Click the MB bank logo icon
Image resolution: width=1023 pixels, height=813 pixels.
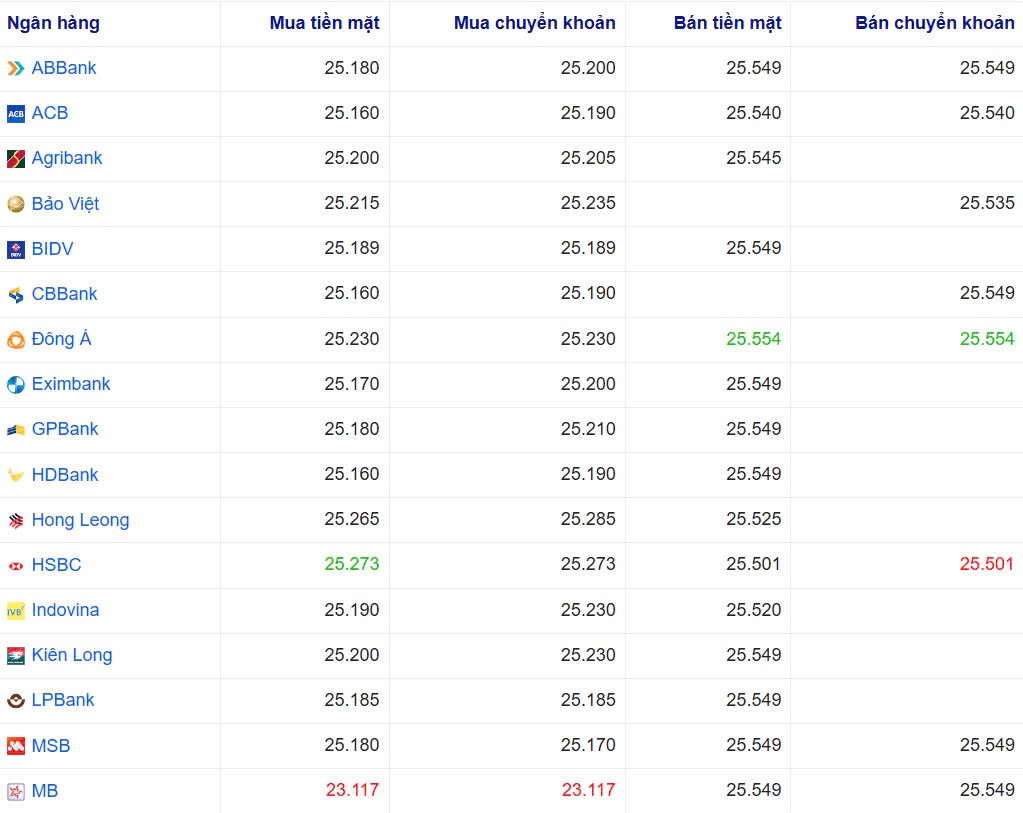coord(15,791)
